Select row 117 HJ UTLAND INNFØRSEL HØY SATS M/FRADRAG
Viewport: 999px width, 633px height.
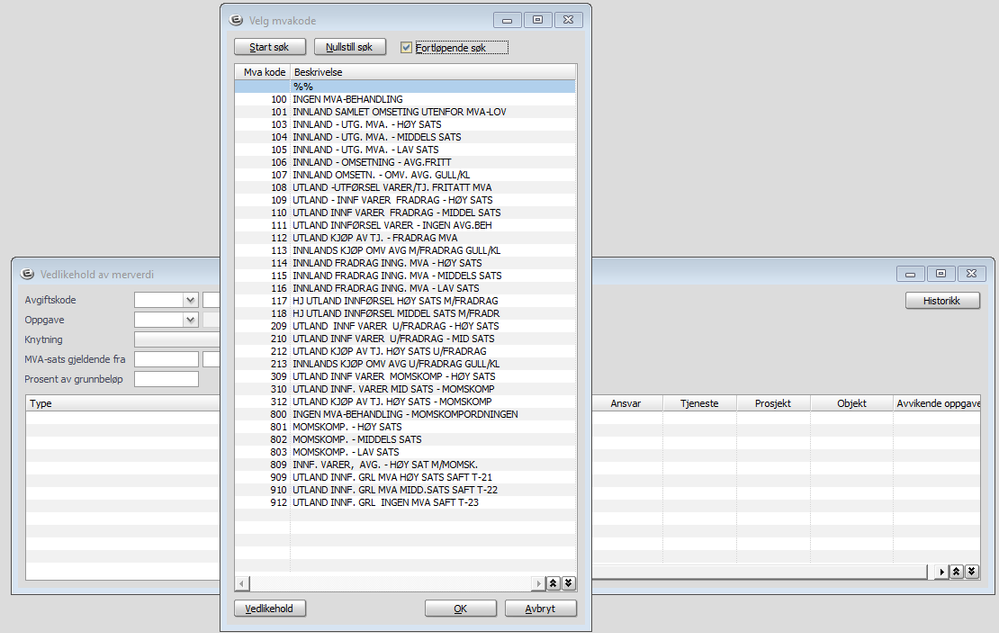pyautogui.click(x=405, y=301)
